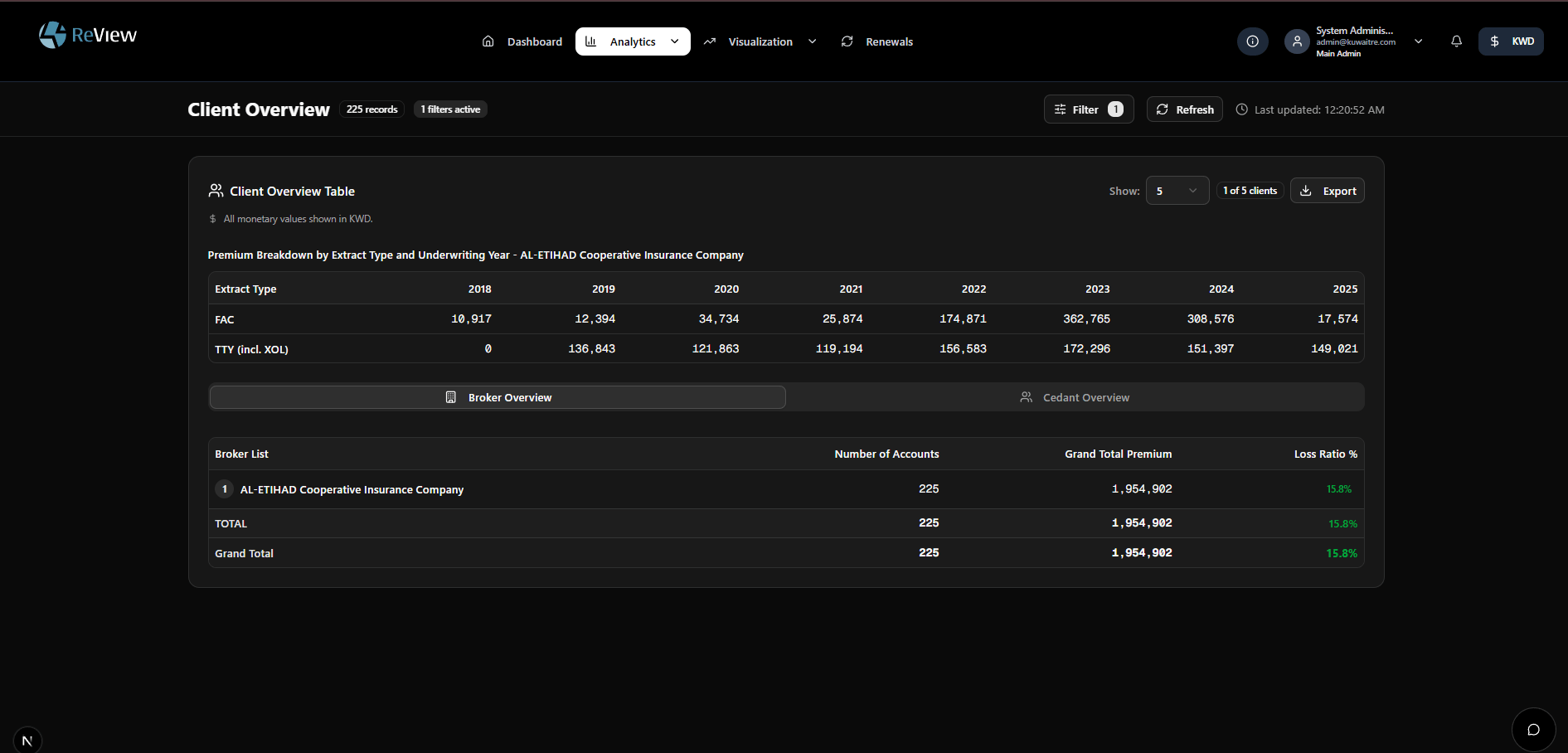Select the Broker Overview view
The height and width of the screenshot is (753, 1568).
click(x=497, y=396)
